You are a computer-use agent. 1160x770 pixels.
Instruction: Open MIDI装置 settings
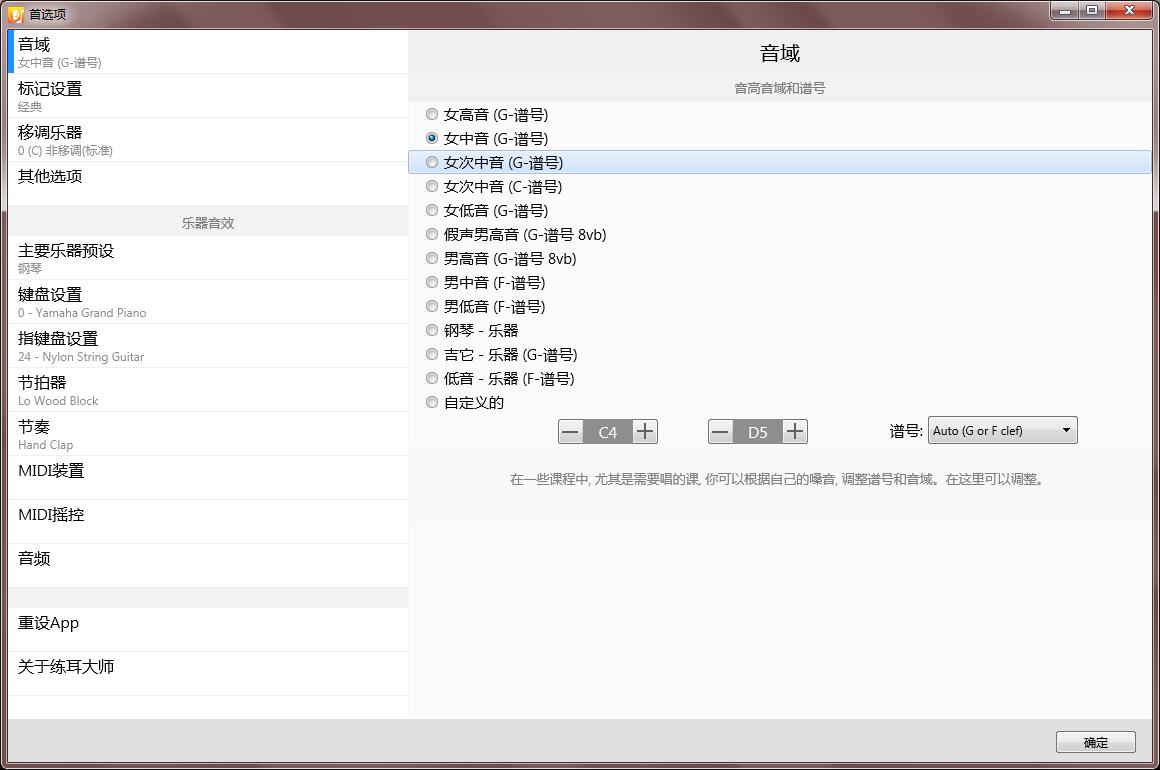[209, 478]
